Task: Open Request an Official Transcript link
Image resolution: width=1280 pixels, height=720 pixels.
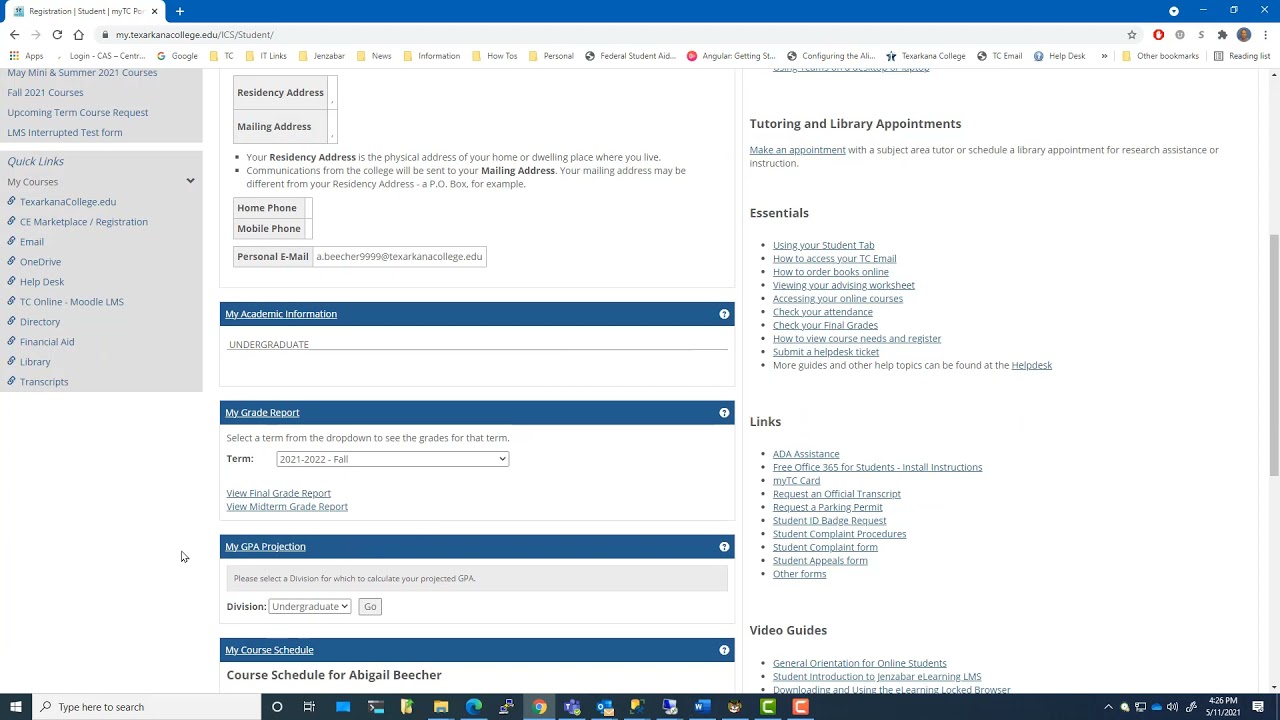Action: pyautogui.click(x=837, y=494)
